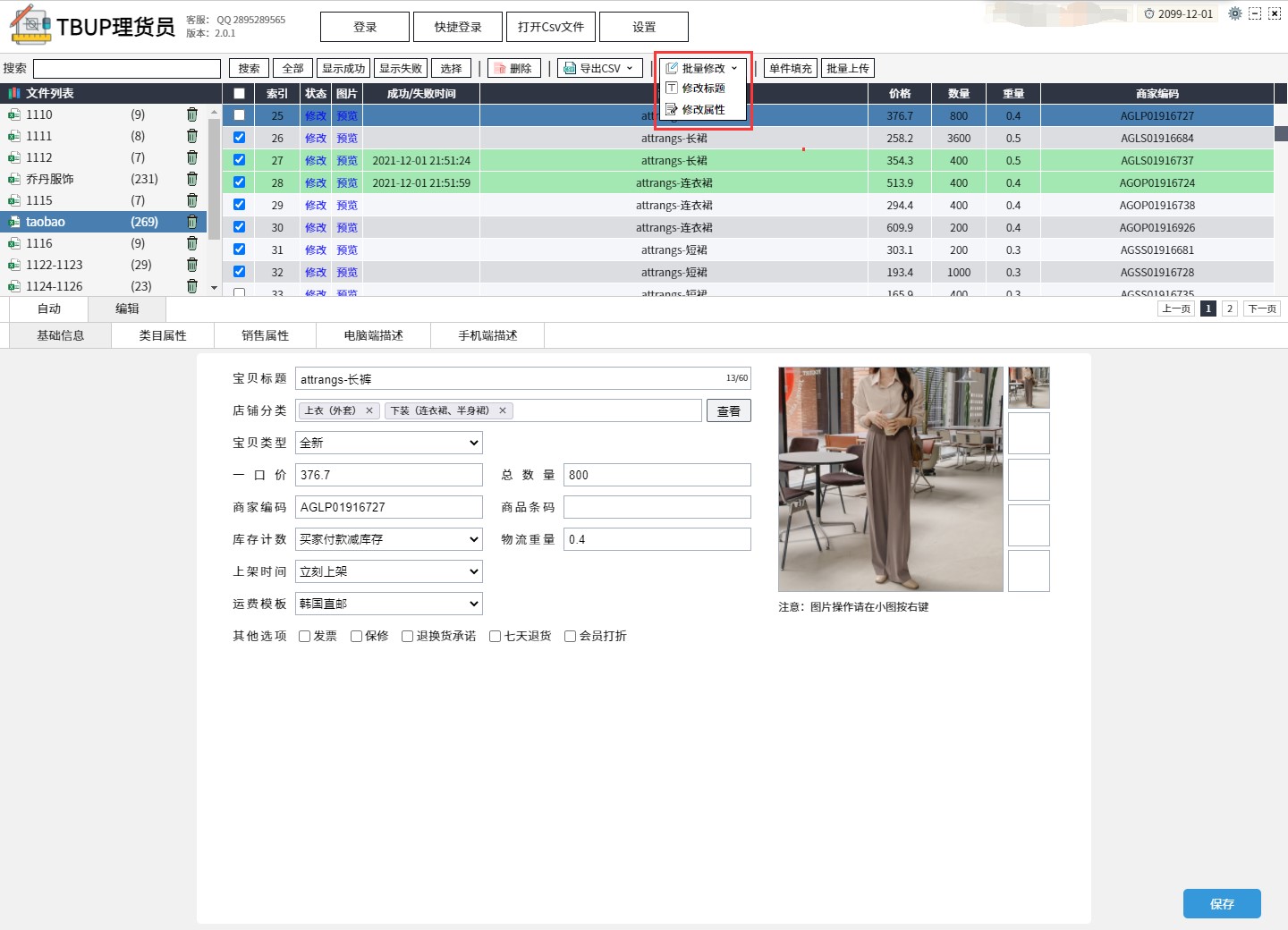Click the 删除 delete toolbar button
The height and width of the screenshot is (930, 1288).
click(513, 68)
